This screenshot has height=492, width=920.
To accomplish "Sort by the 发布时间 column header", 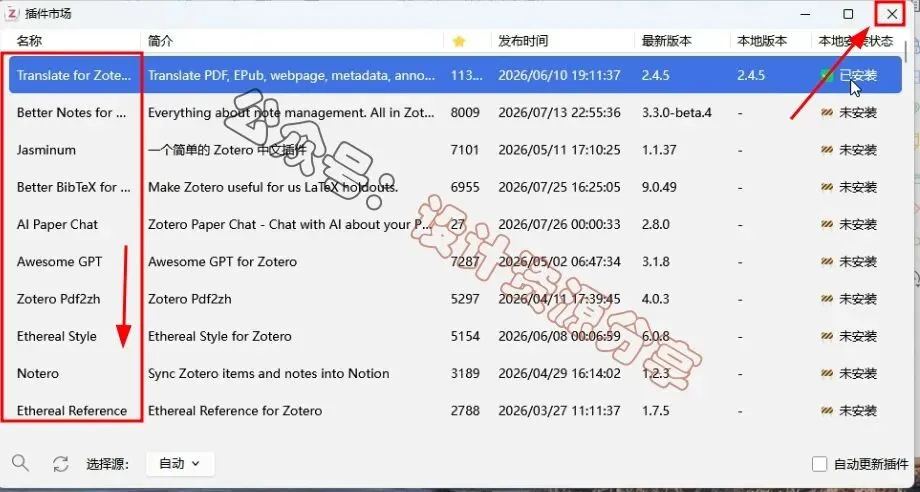I will point(523,41).
